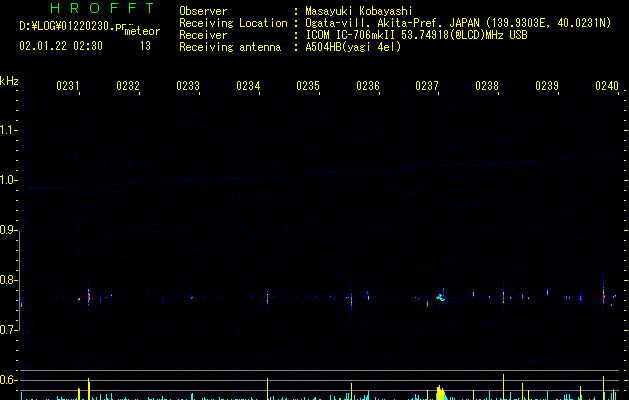This screenshot has height=400, width=629.
Task: Click the 0238 time marker
Action: [487, 86]
